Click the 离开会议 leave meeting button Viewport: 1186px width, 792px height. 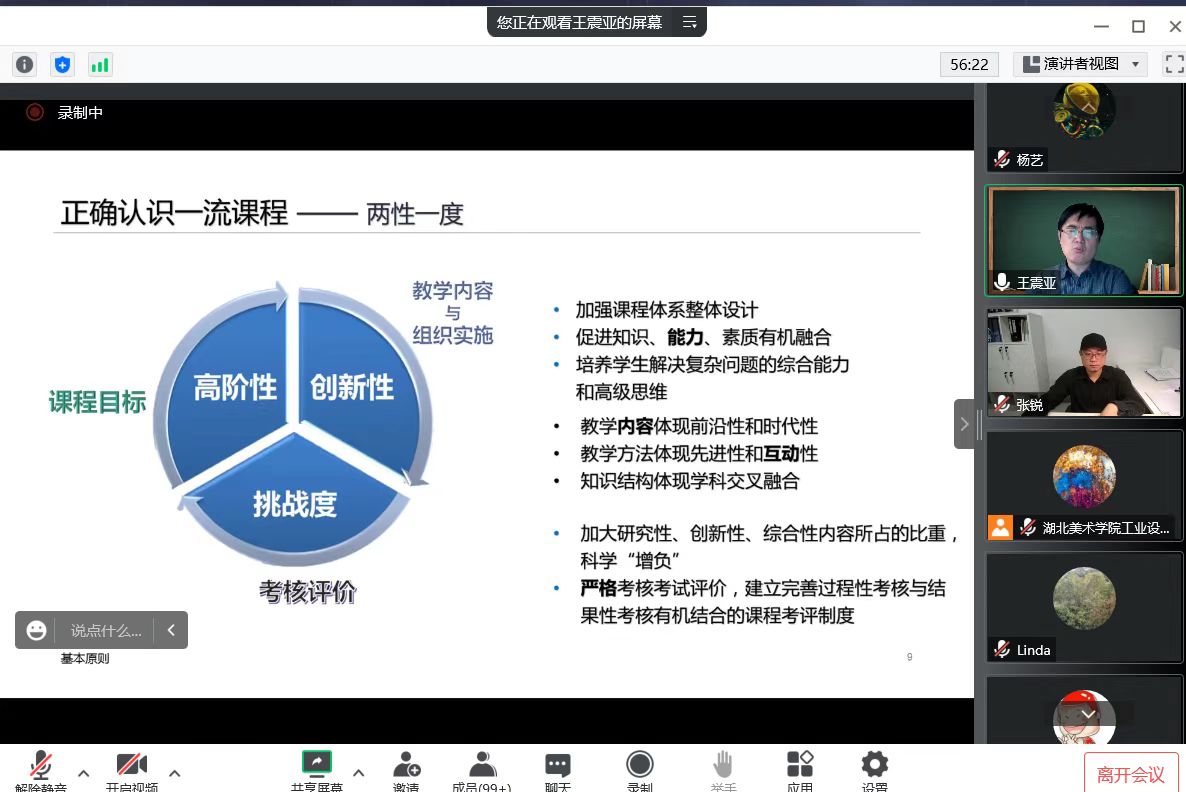coord(1130,774)
